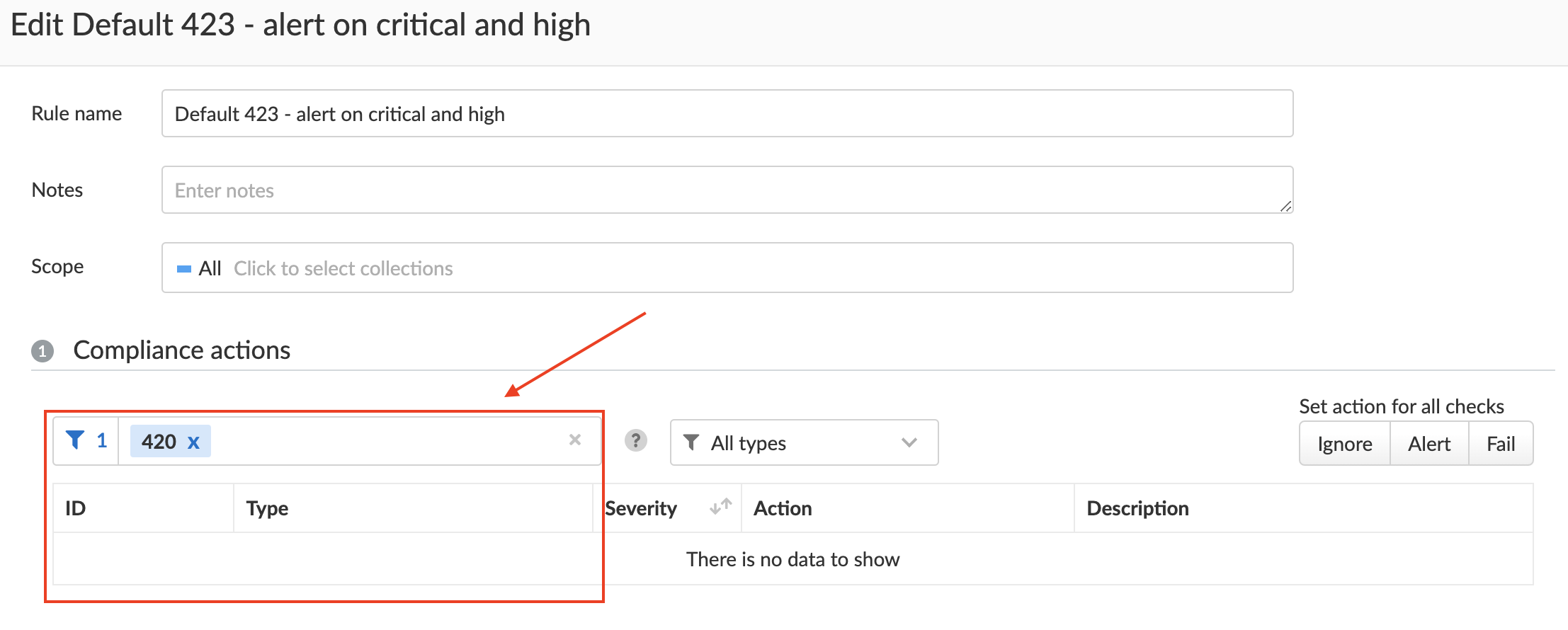Click the Enter notes text area
This screenshot has height=630, width=1568.
click(727, 190)
